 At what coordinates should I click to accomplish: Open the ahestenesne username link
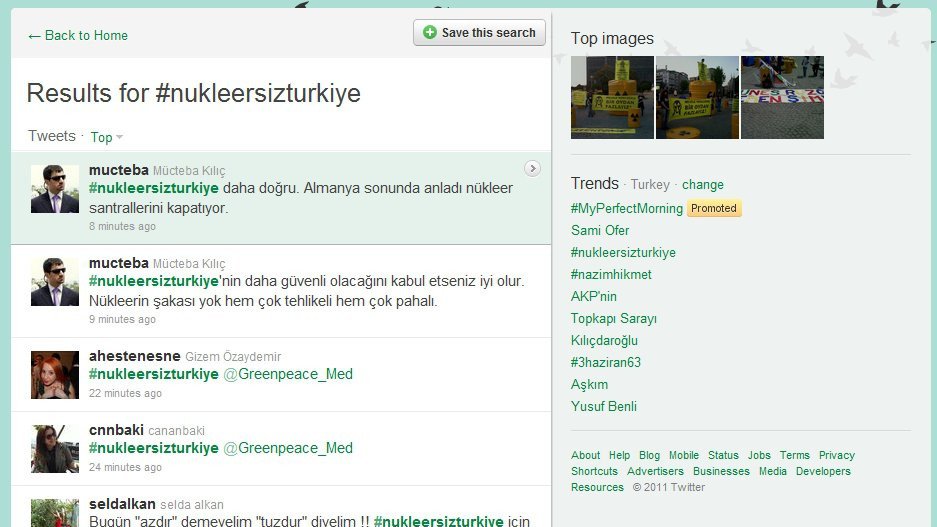pyautogui.click(x=134, y=356)
